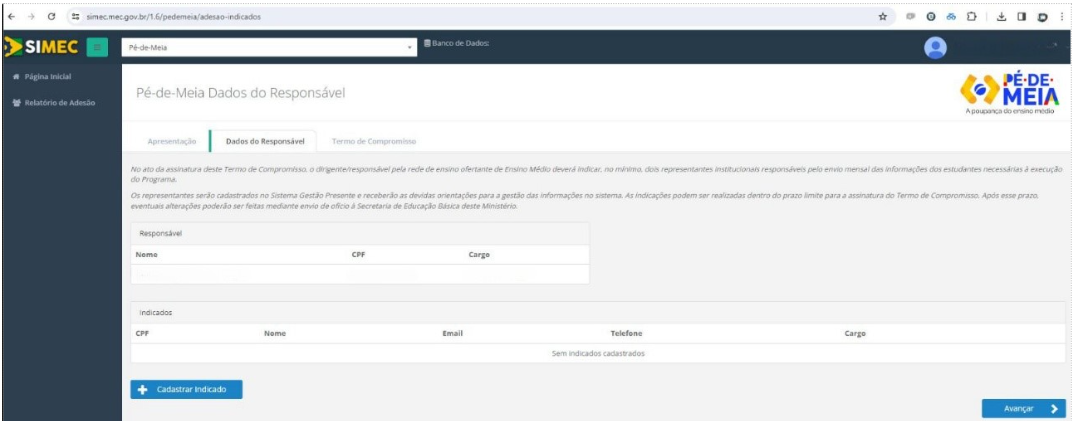Click the Email header in Indicados table

(x=453, y=333)
